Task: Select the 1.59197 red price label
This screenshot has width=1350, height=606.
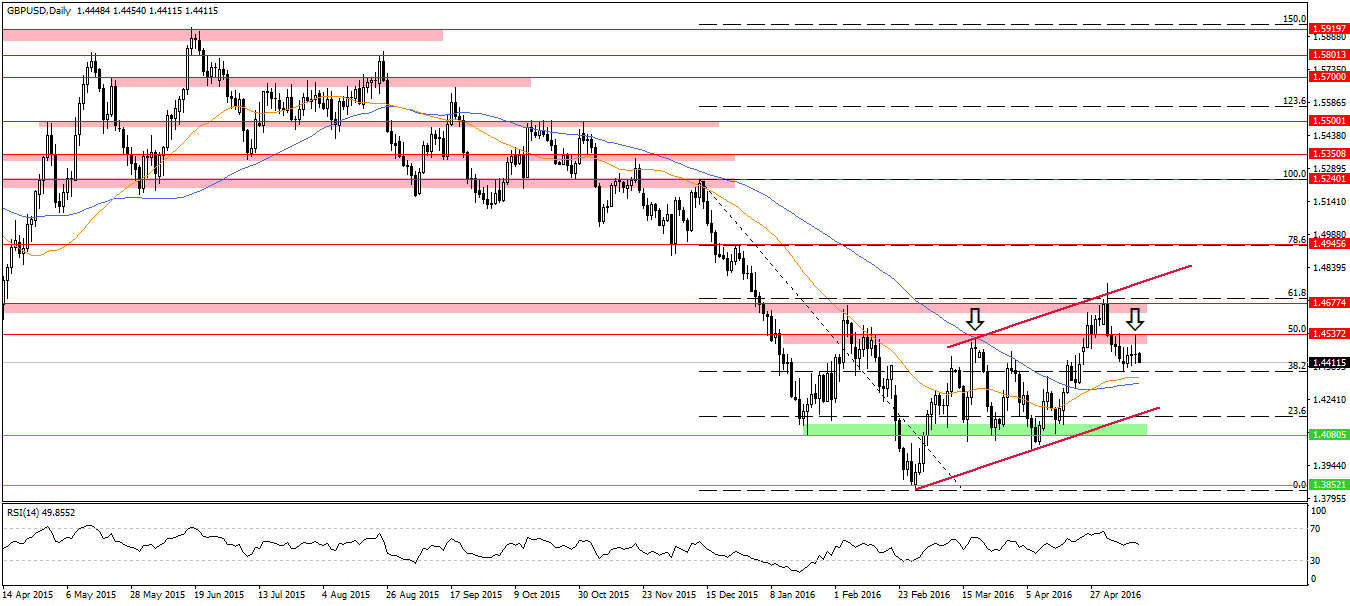Action: (1328, 29)
